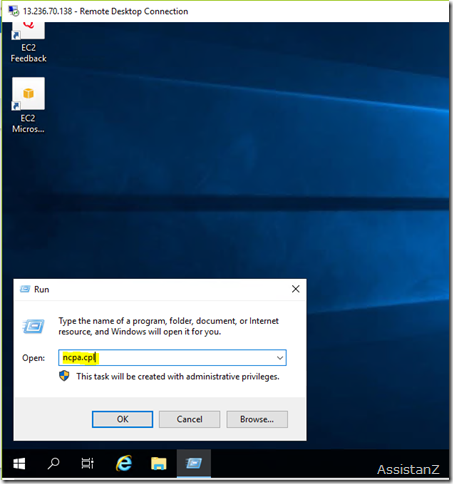Open the taskbar search magnifier
Image resolution: width=453 pixels, height=484 pixels.
coord(53,463)
